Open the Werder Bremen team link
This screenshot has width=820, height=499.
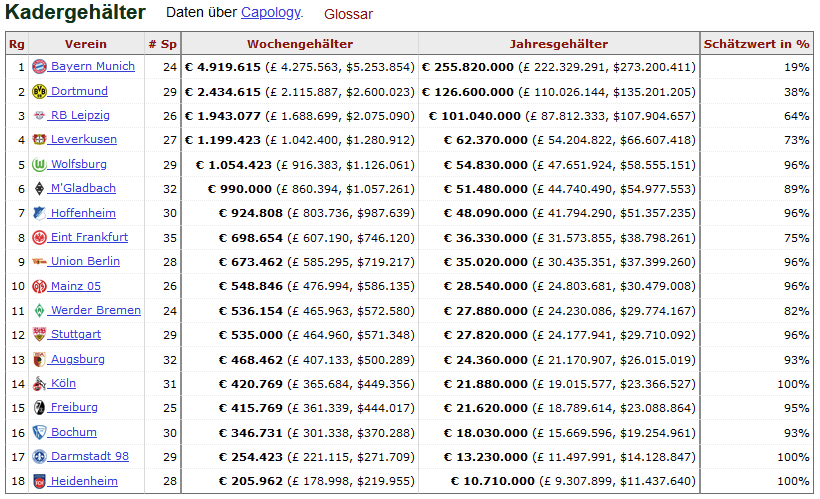pos(96,310)
